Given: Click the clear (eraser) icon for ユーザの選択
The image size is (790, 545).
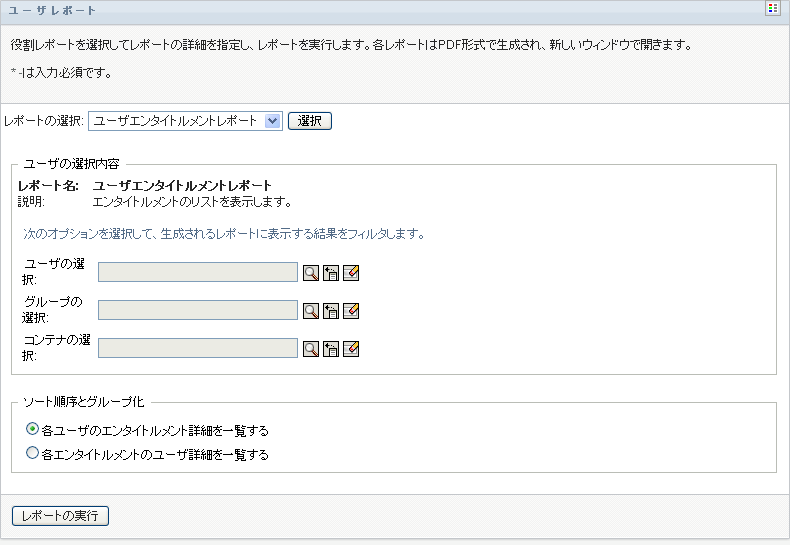Looking at the screenshot, I should (x=351, y=273).
